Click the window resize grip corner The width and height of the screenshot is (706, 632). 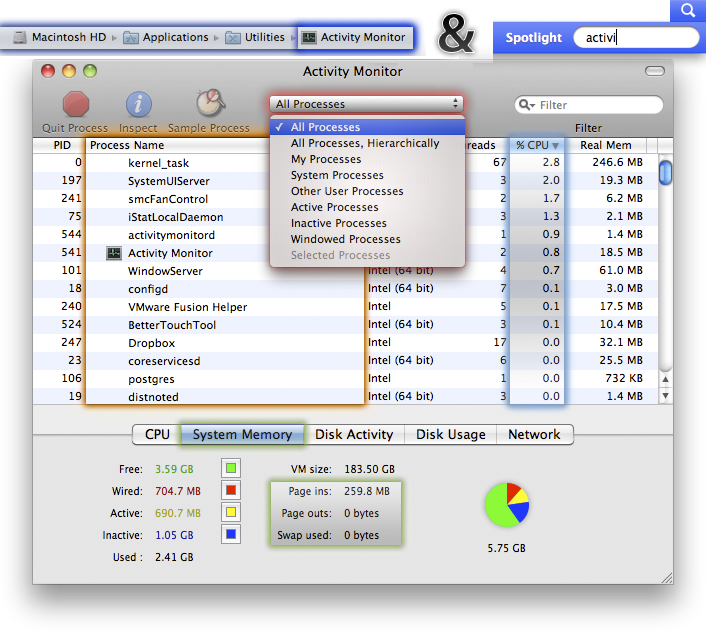click(666, 578)
